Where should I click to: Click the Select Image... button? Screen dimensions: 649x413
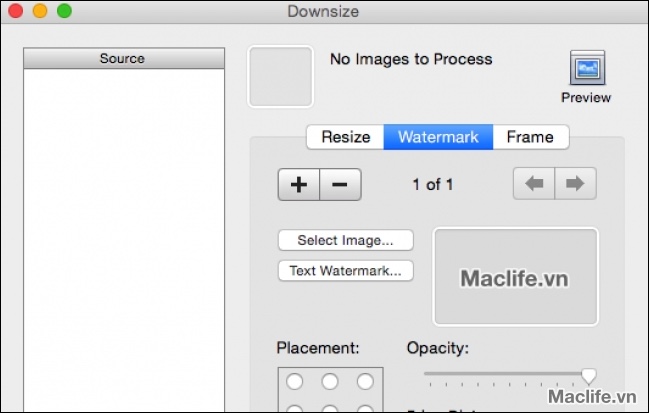click(345, 240)
